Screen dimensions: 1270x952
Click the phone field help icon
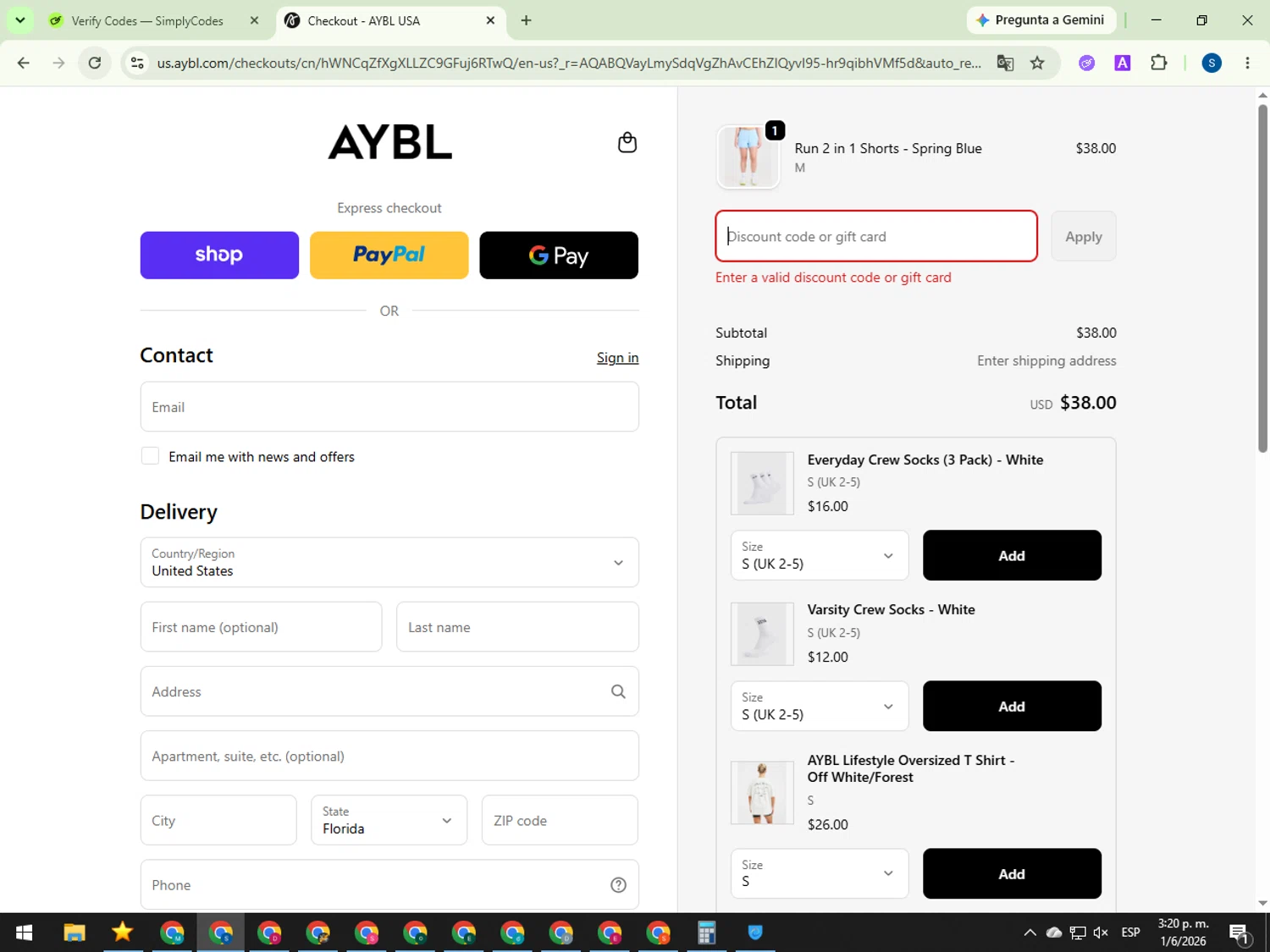pos(618,885)
